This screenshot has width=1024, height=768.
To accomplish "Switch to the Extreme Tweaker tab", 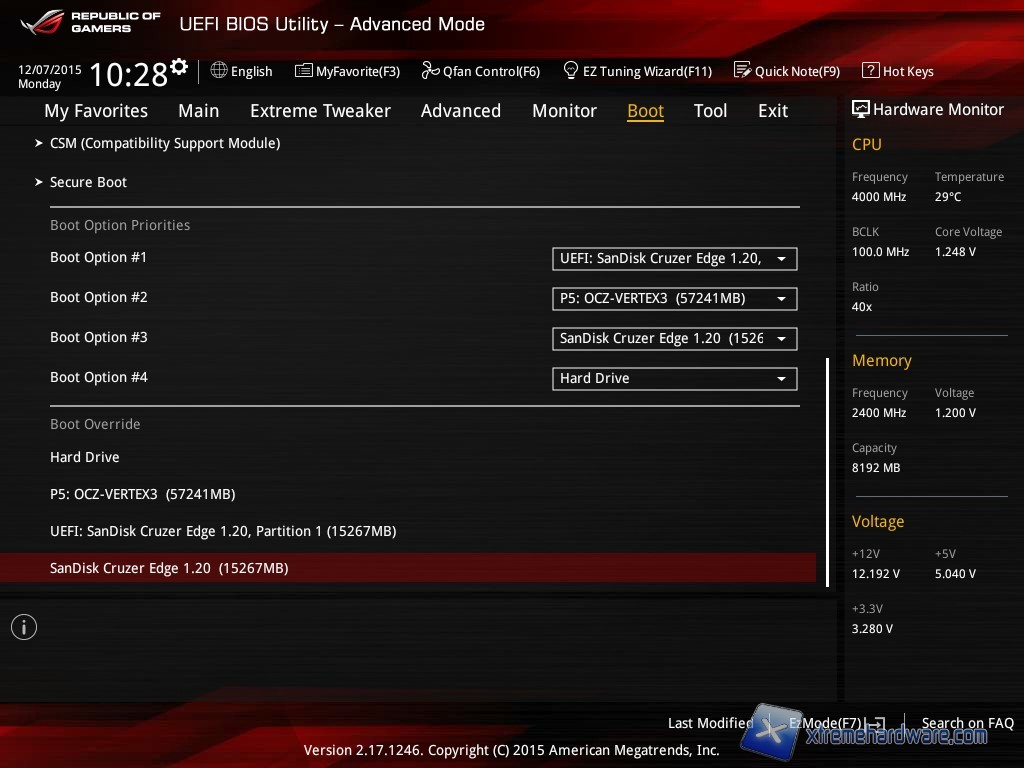I will point(320,111).
